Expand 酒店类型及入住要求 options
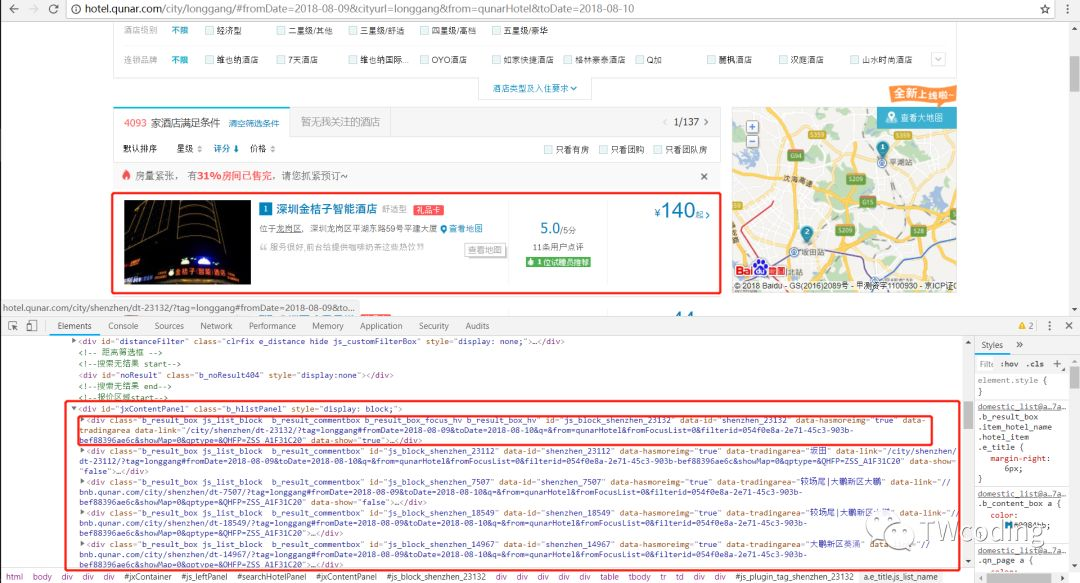Viewport: 1080px width, 583px height. pos(534,88)
